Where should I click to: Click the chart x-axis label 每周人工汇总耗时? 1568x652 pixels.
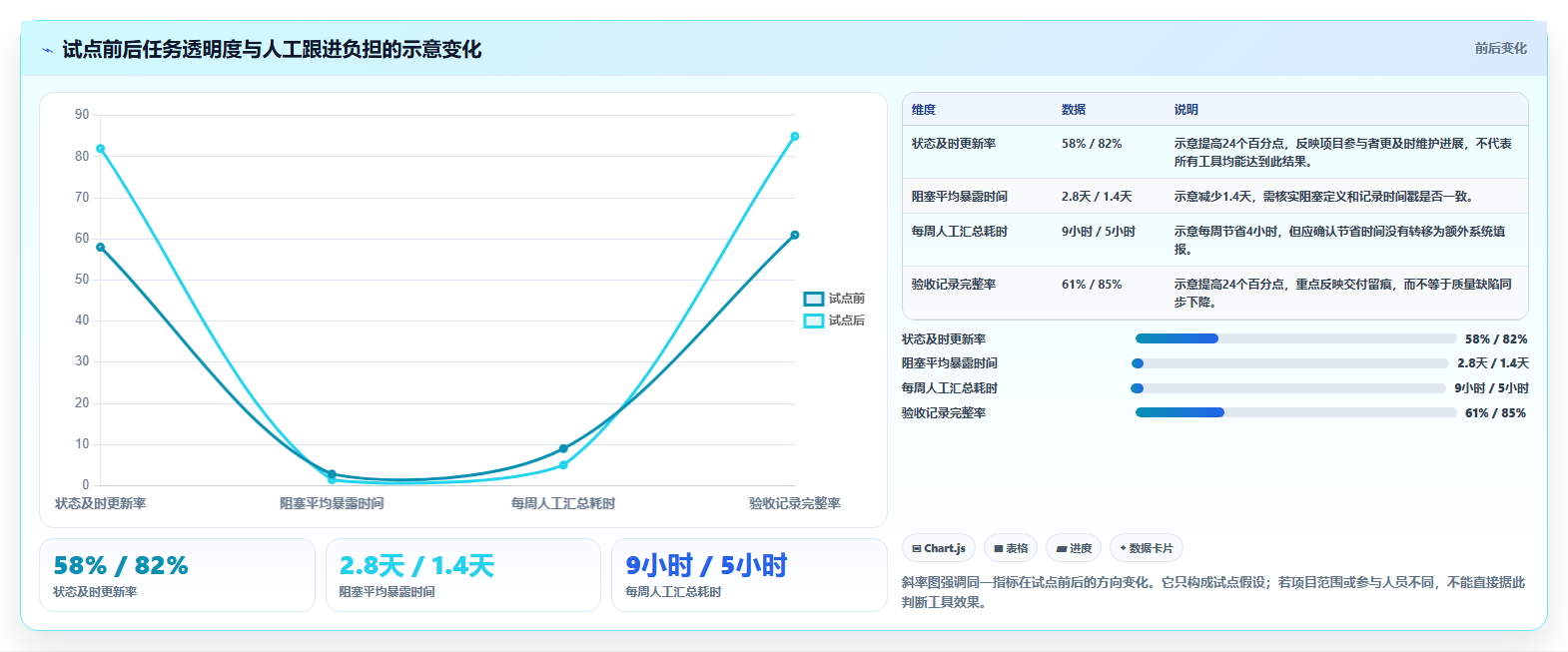tap(563, 503)
